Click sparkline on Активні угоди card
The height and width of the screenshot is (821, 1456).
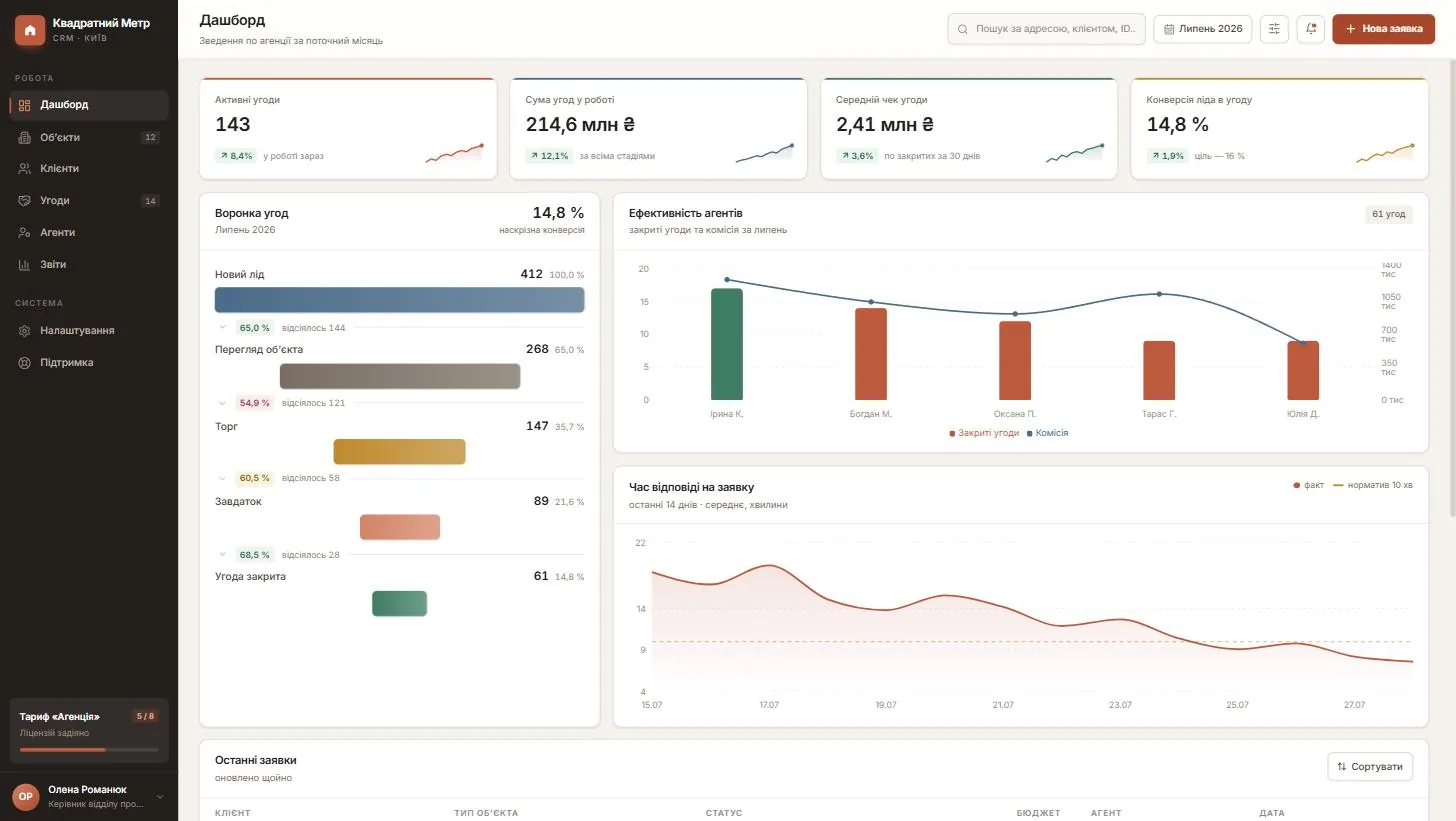[454, 153]
